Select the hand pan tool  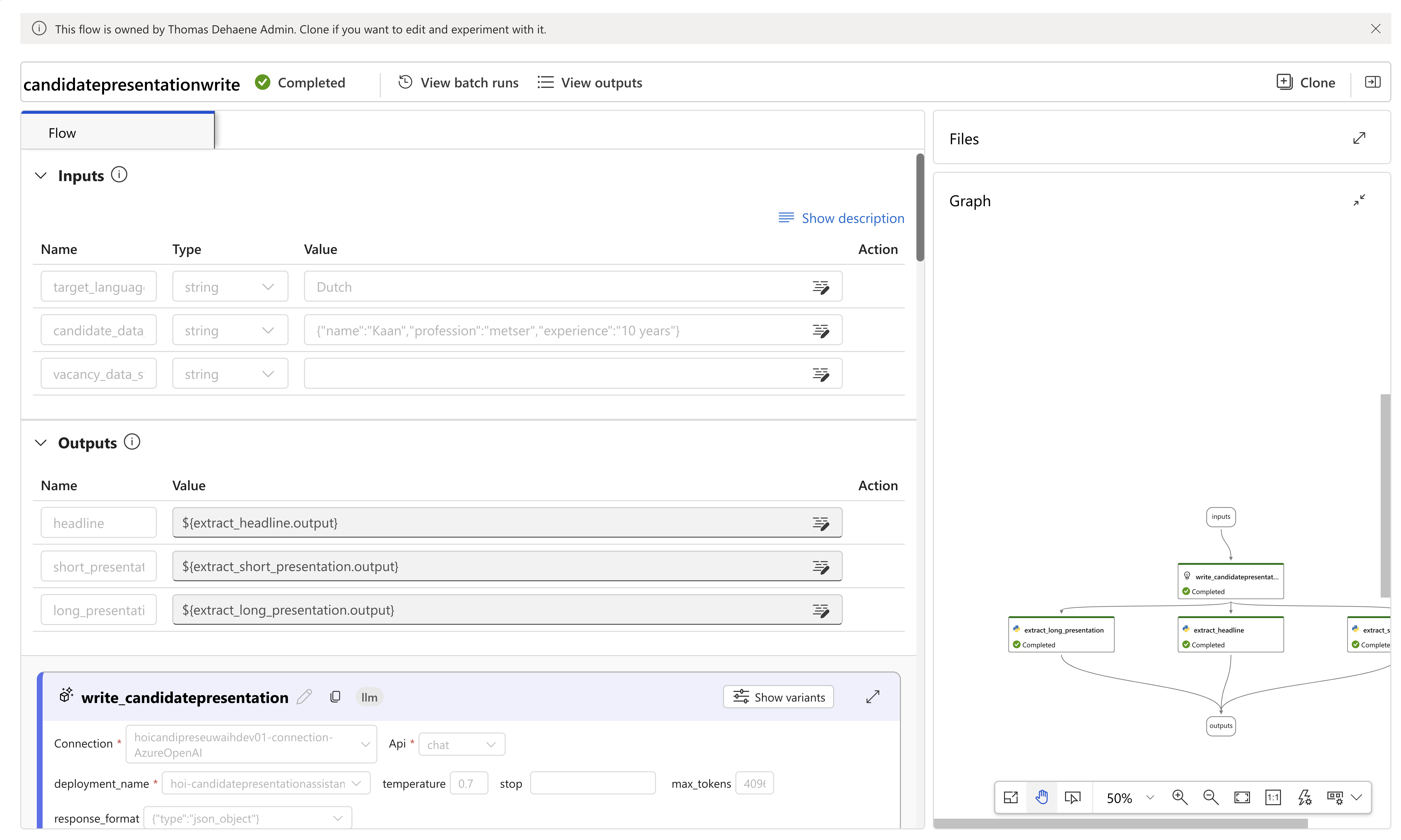[1042, 798]
